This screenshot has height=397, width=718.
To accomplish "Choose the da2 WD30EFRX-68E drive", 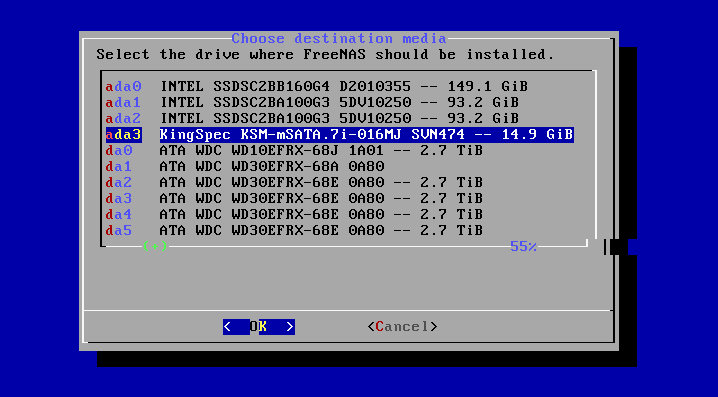I will click(x=294, y=183).
